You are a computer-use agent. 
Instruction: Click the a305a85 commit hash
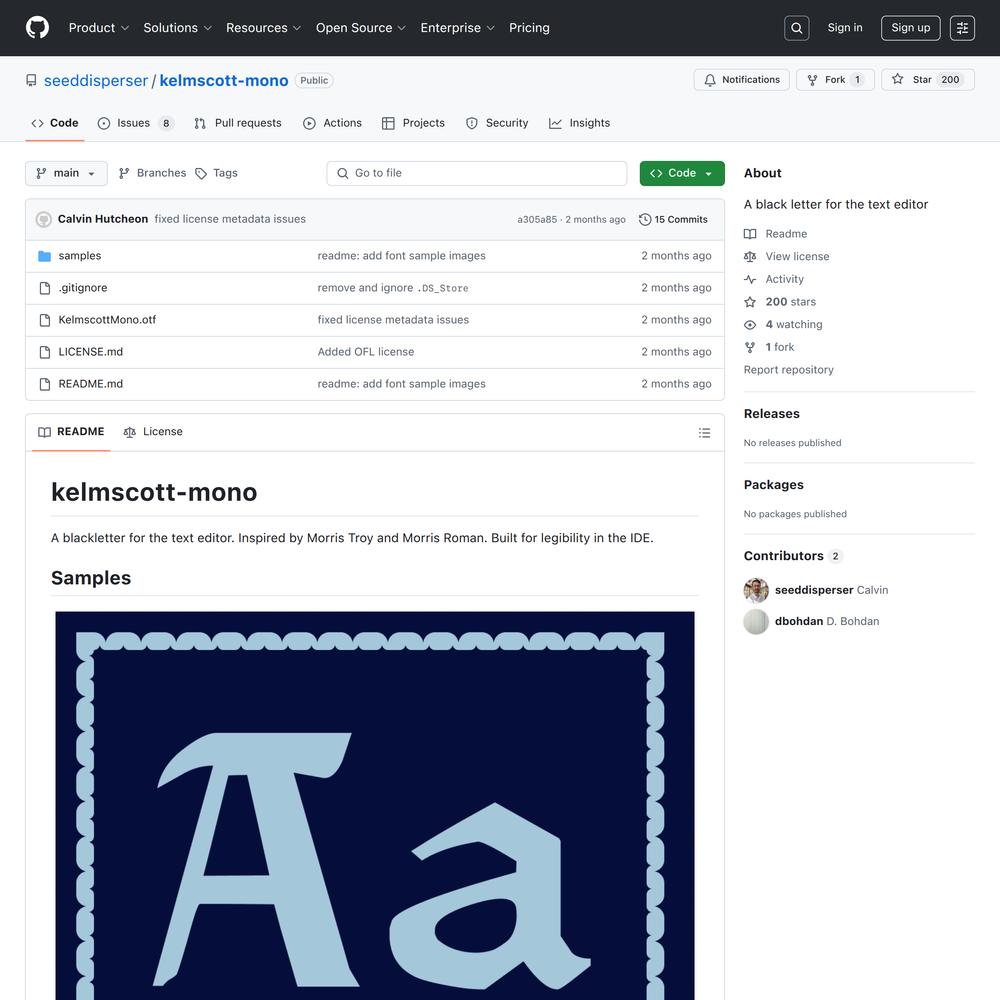(537, 219)
